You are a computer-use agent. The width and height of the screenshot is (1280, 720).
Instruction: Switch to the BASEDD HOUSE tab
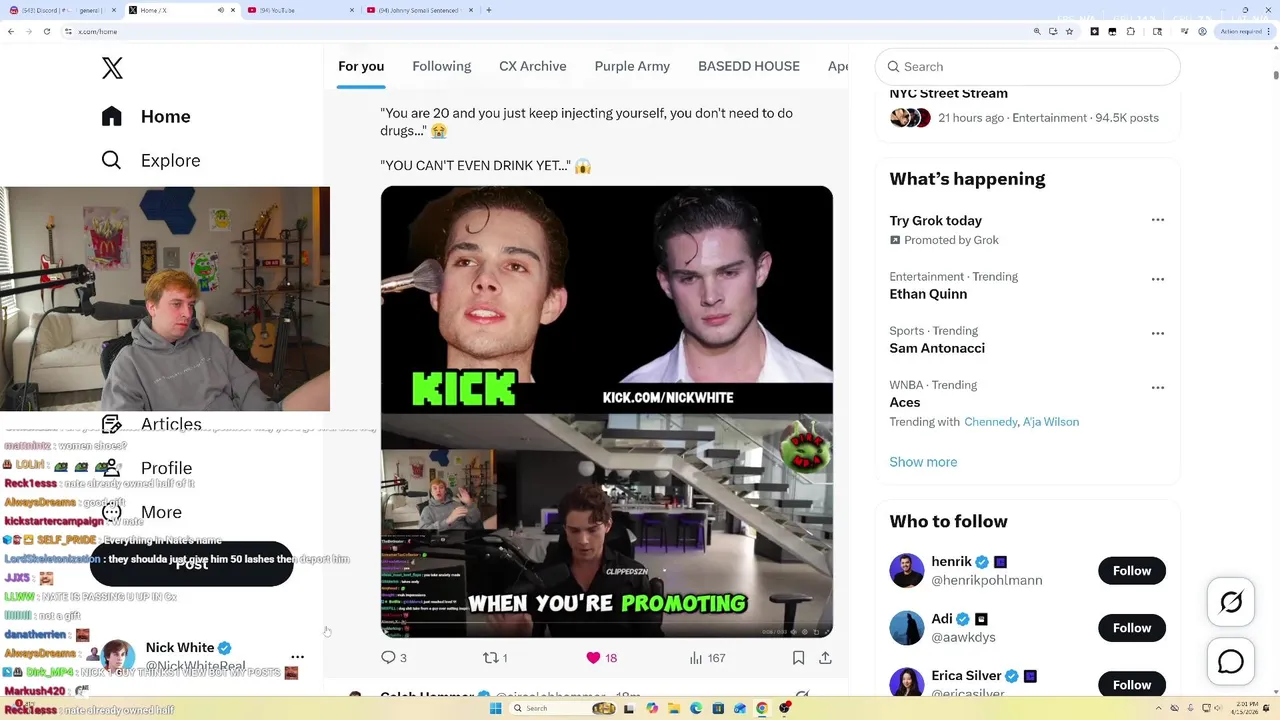click(749, 66)
